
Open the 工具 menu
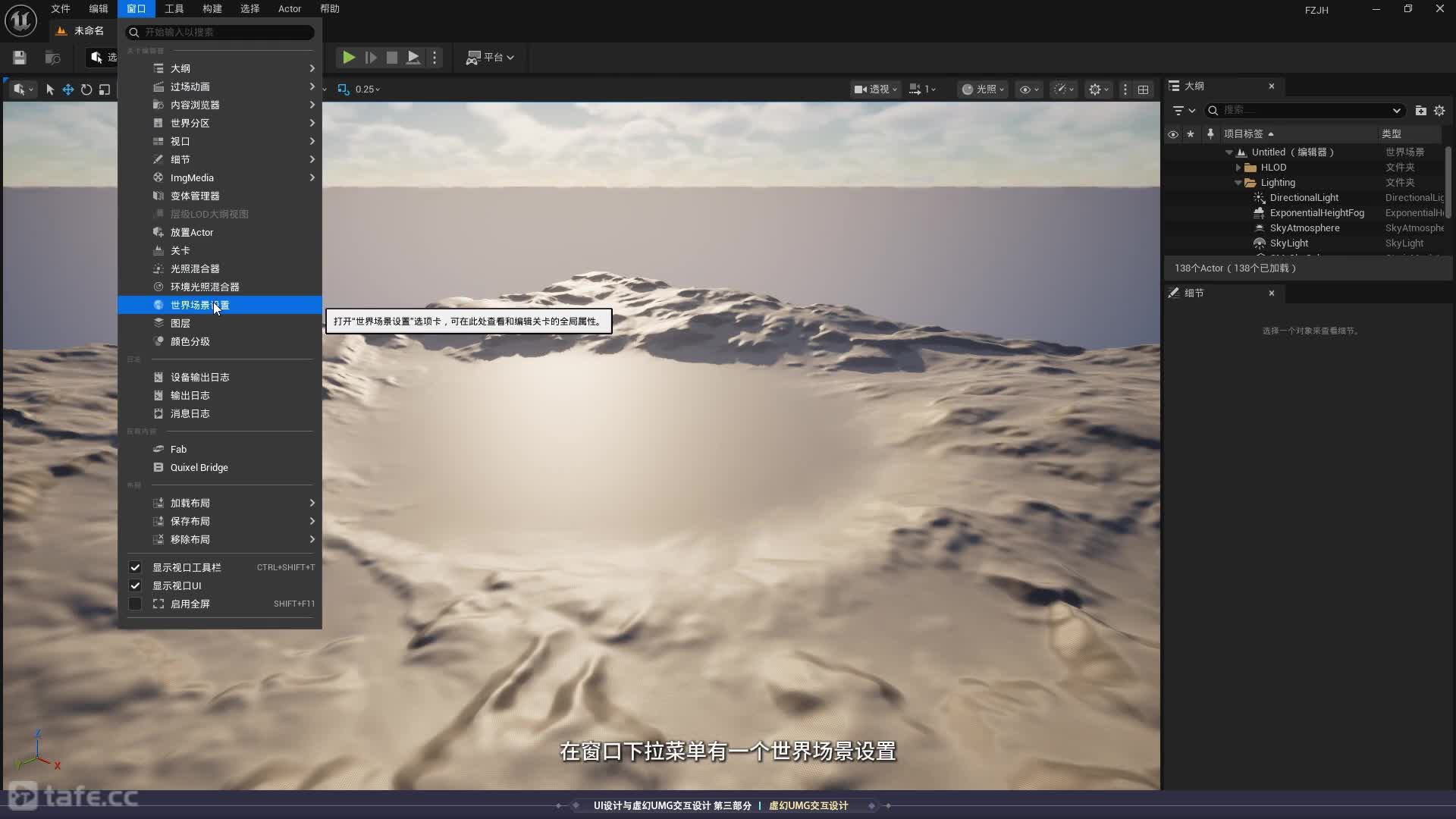(x=174, y=9)
